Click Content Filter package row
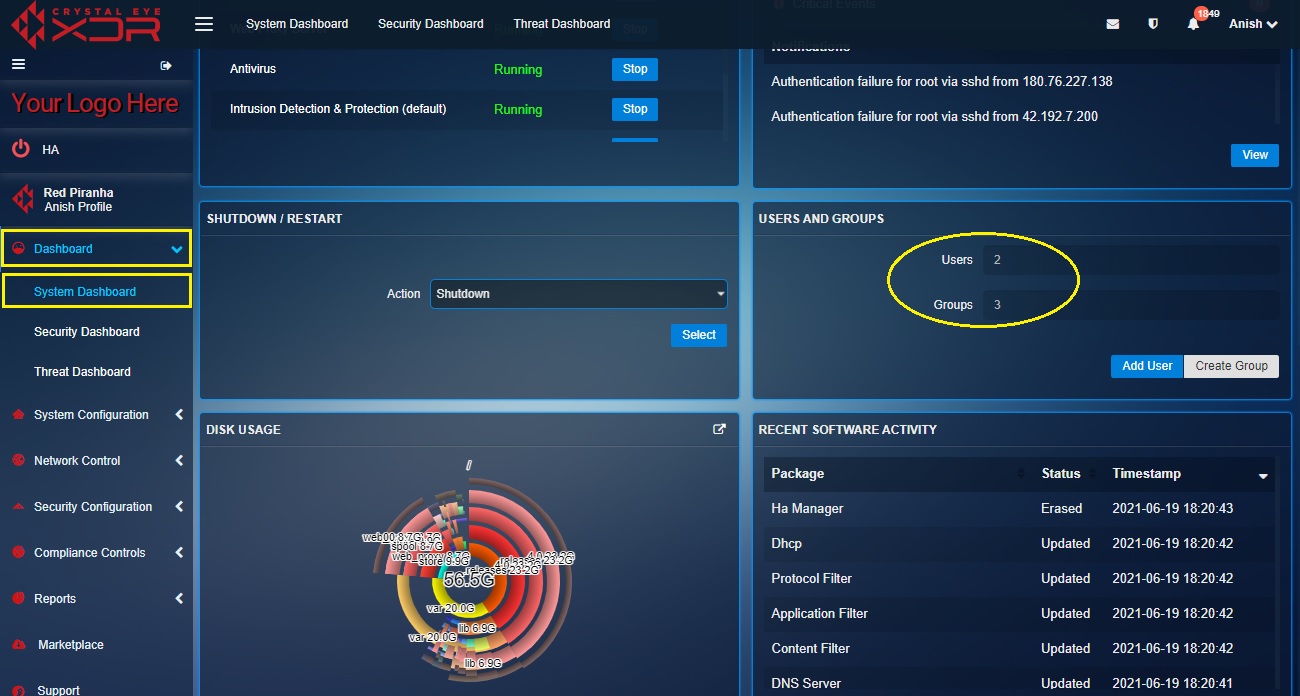Viewport: 1300px width, 696px height. 1020,648
